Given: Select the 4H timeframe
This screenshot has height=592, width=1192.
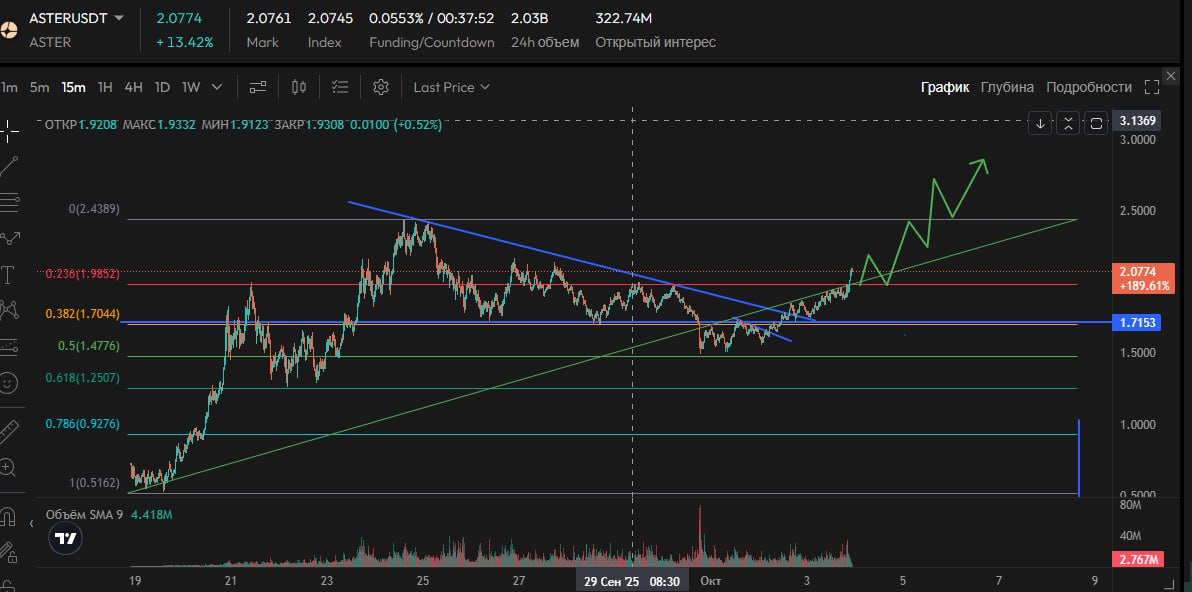Looking at the screenshot, I should coord(133,87).
